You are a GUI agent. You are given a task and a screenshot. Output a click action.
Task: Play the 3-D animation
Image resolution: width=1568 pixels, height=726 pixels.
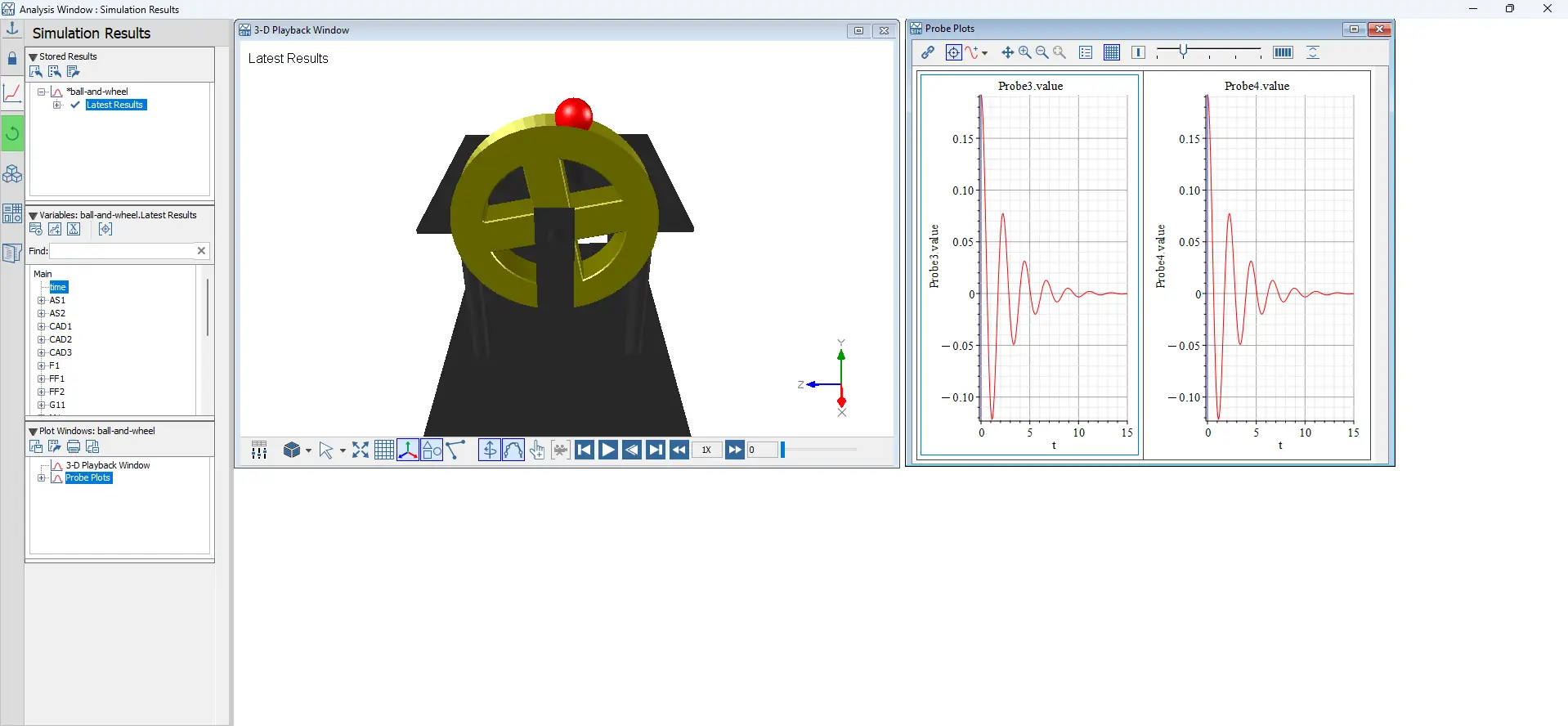point(608,450)
